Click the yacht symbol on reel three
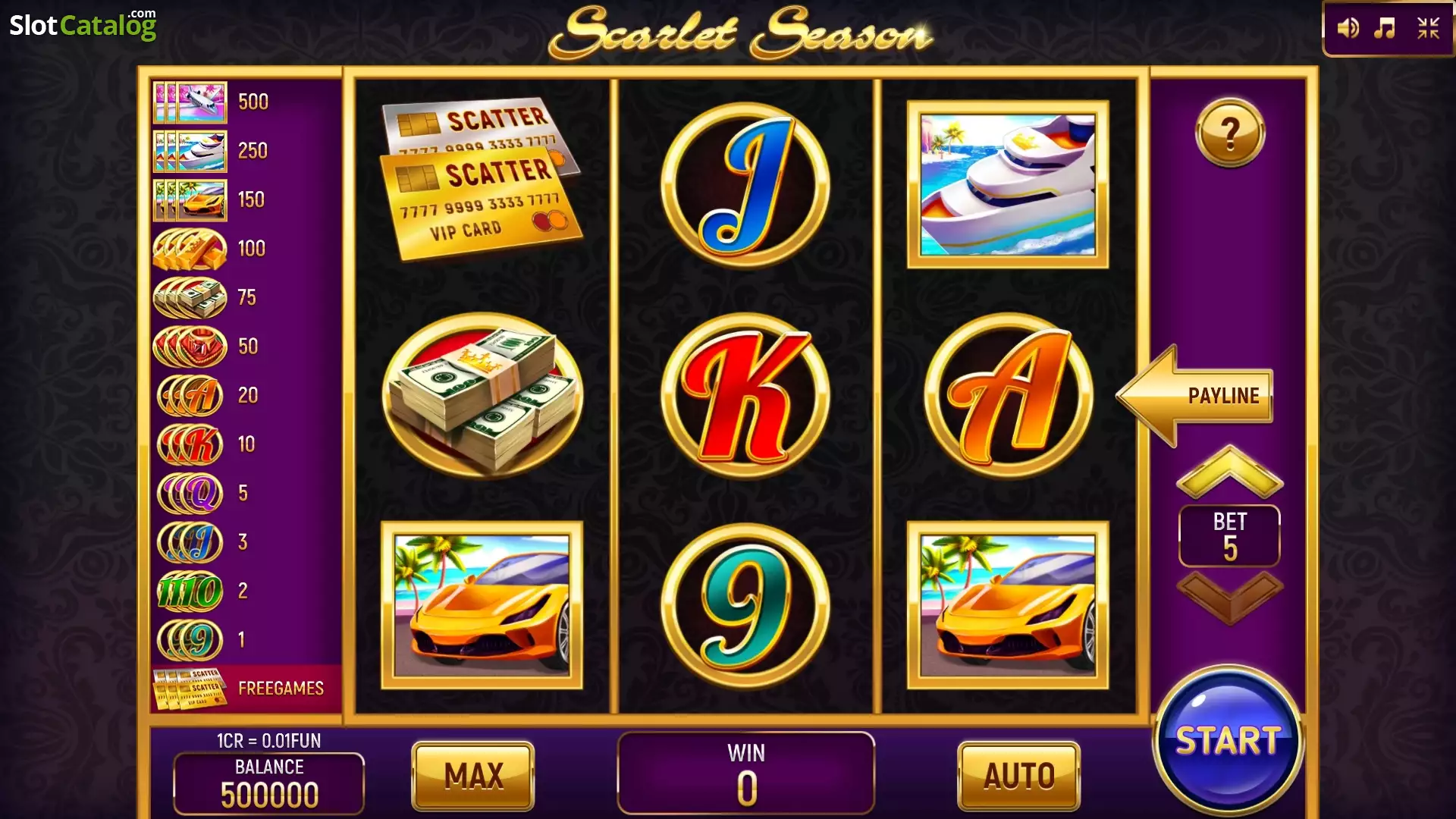The width and height of the screenshot is (1456, 819). [x=1008, y=184]
